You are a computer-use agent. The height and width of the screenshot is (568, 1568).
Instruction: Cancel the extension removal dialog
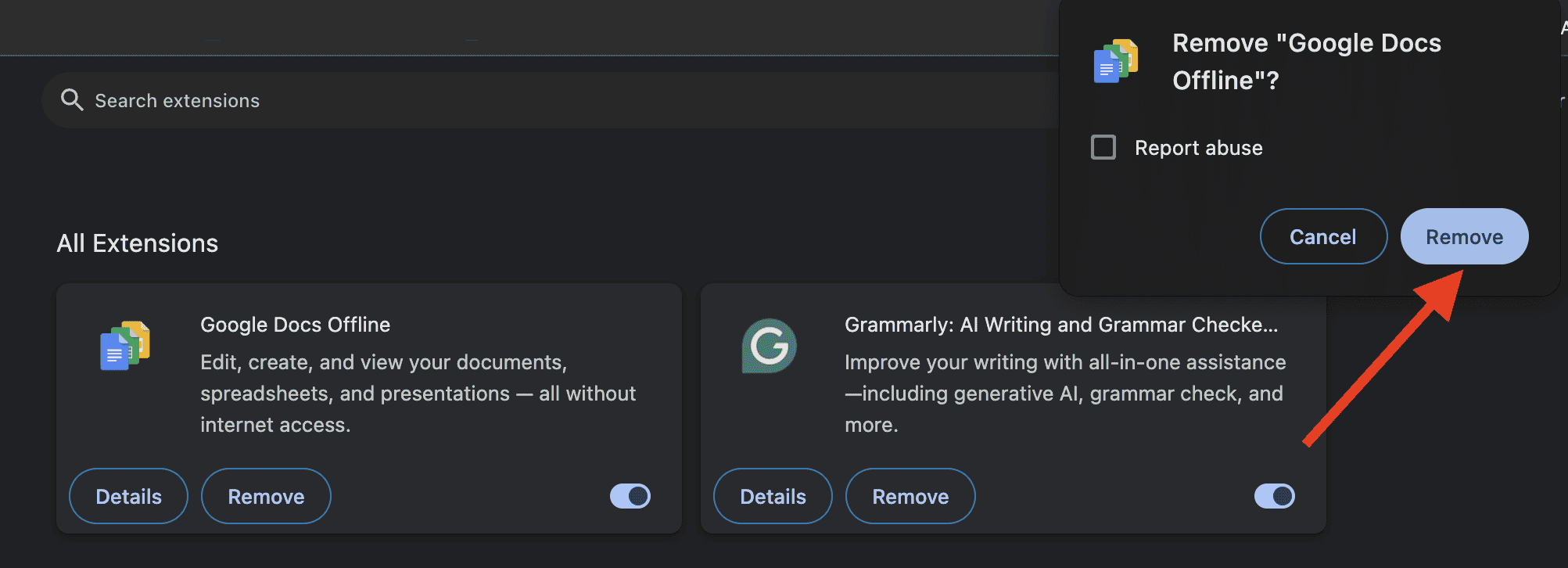(1323, 236)
